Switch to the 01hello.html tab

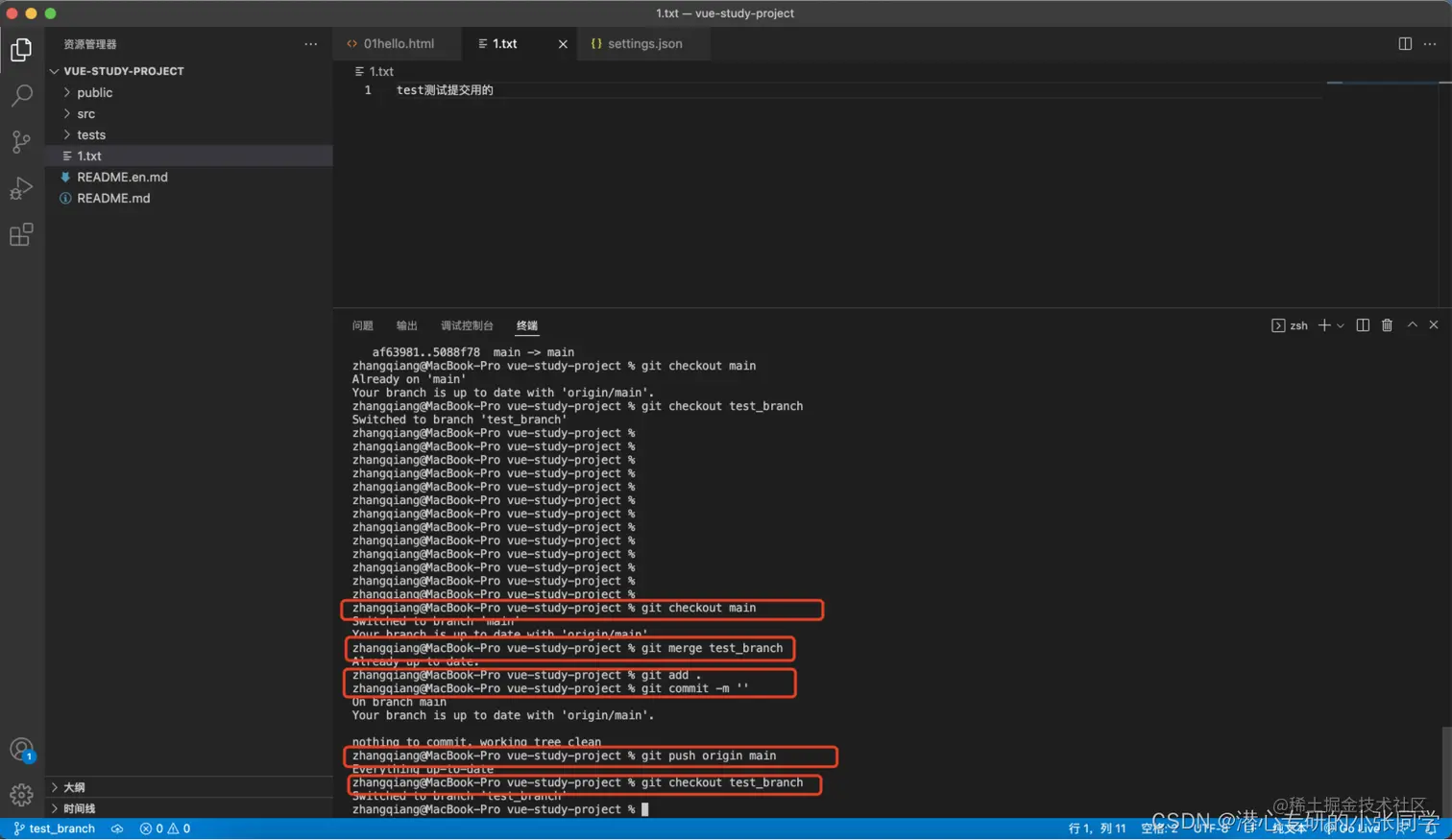click(x=397, y=44)
